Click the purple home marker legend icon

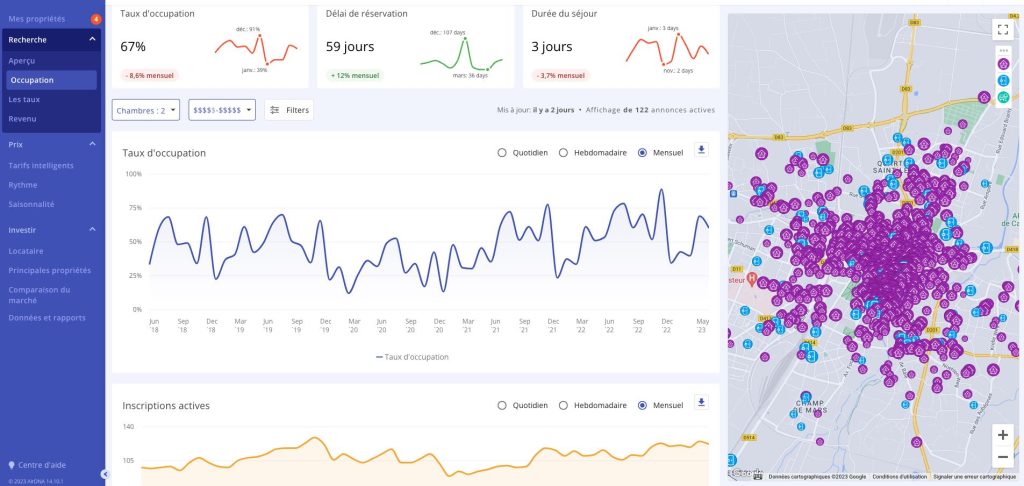click(x=1003, y=64)
